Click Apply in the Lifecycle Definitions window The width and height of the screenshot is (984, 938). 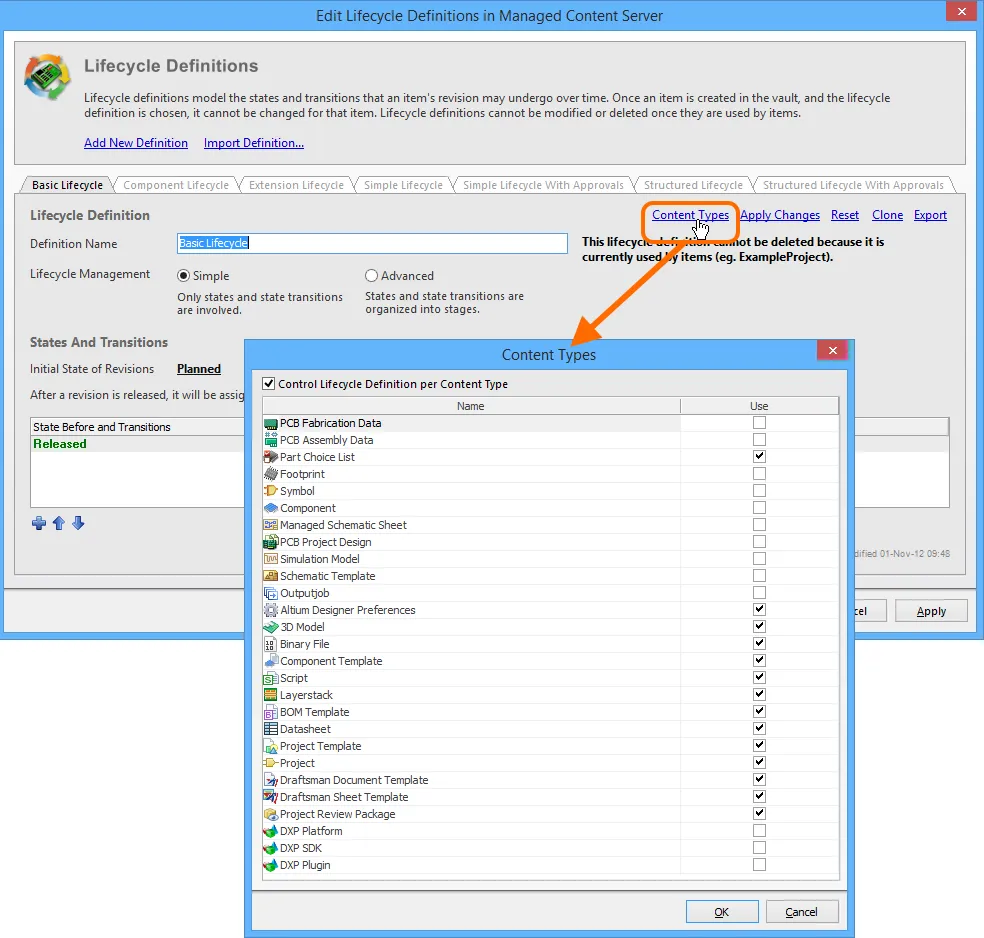pyautogui.click(x=931, y=610)
